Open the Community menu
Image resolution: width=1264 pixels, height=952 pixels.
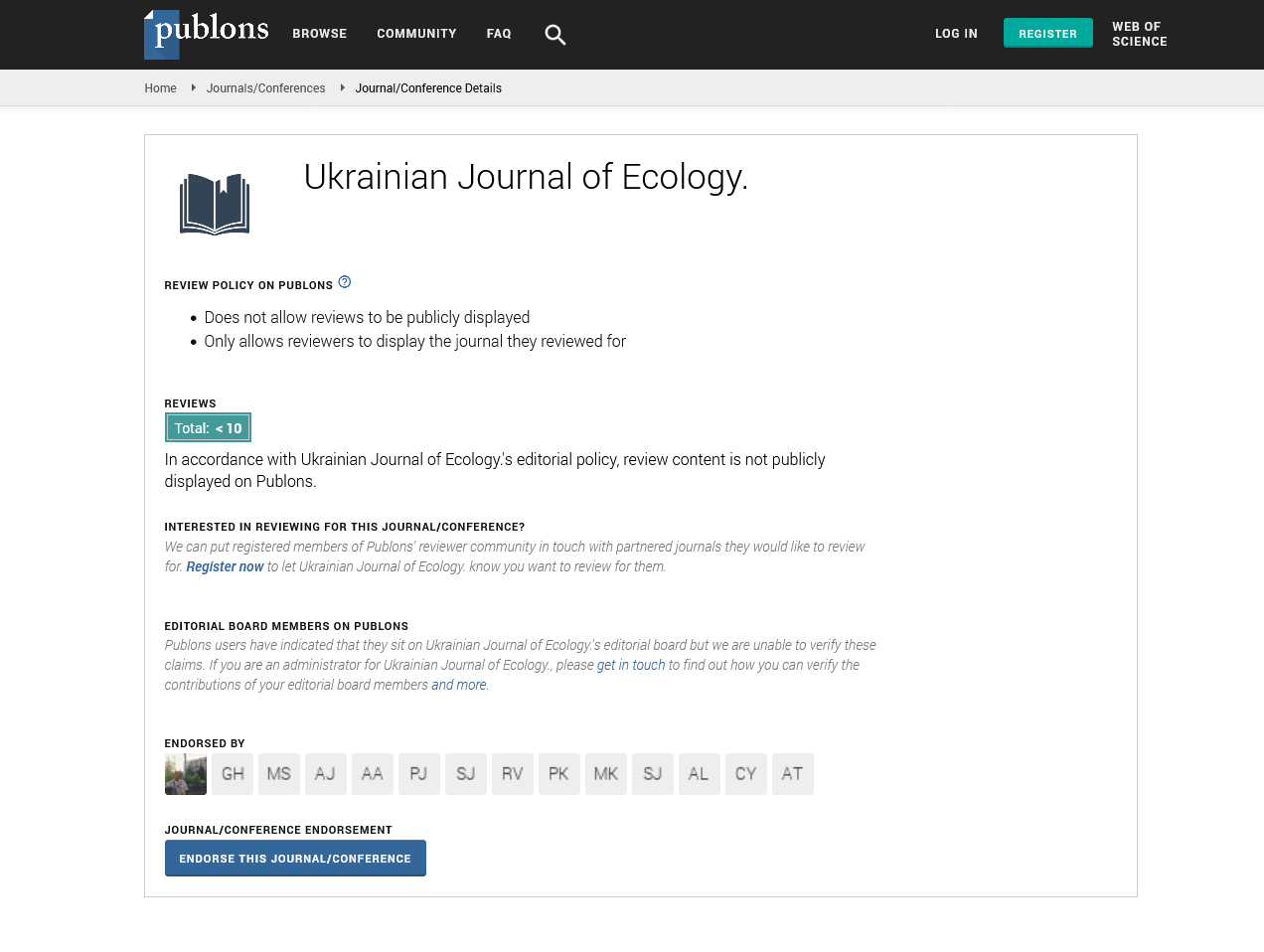click(x=416, y=34)
